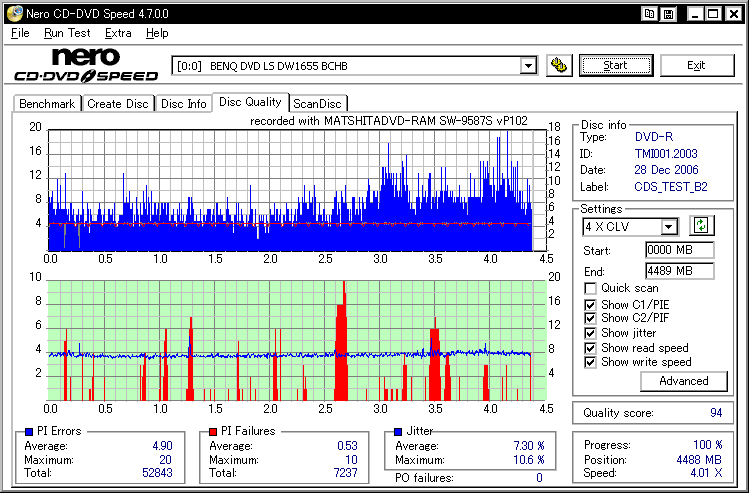
Task: Click PI Failures average 0.53
Action: point(347,446)
